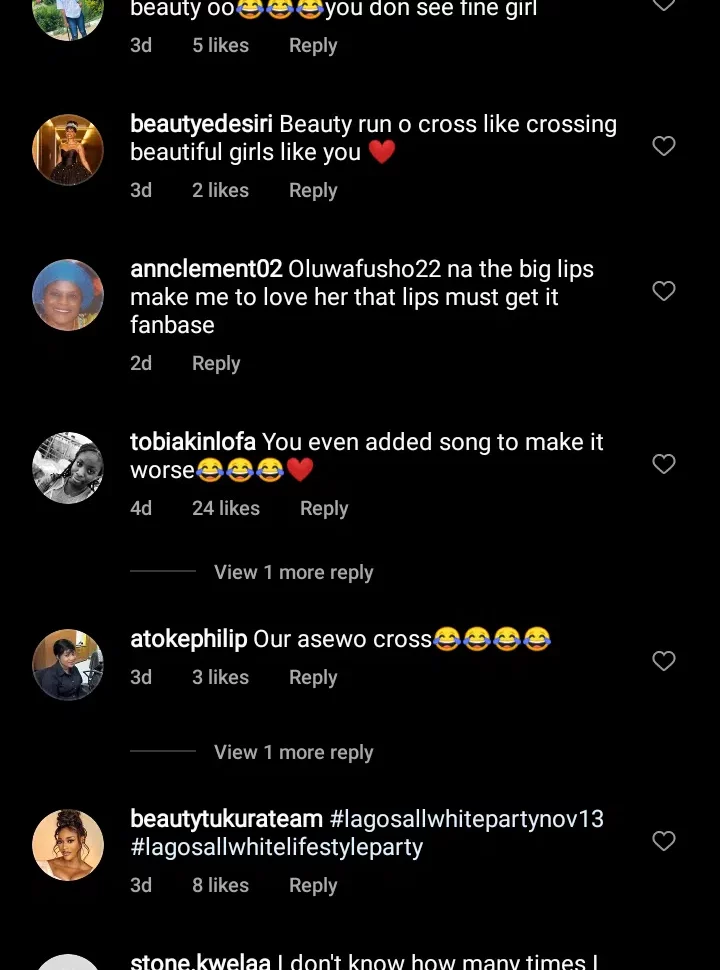Like annclement02's comment with the heart
The height and width of the screenshot is (970, 720).
(x=664, y=291)
